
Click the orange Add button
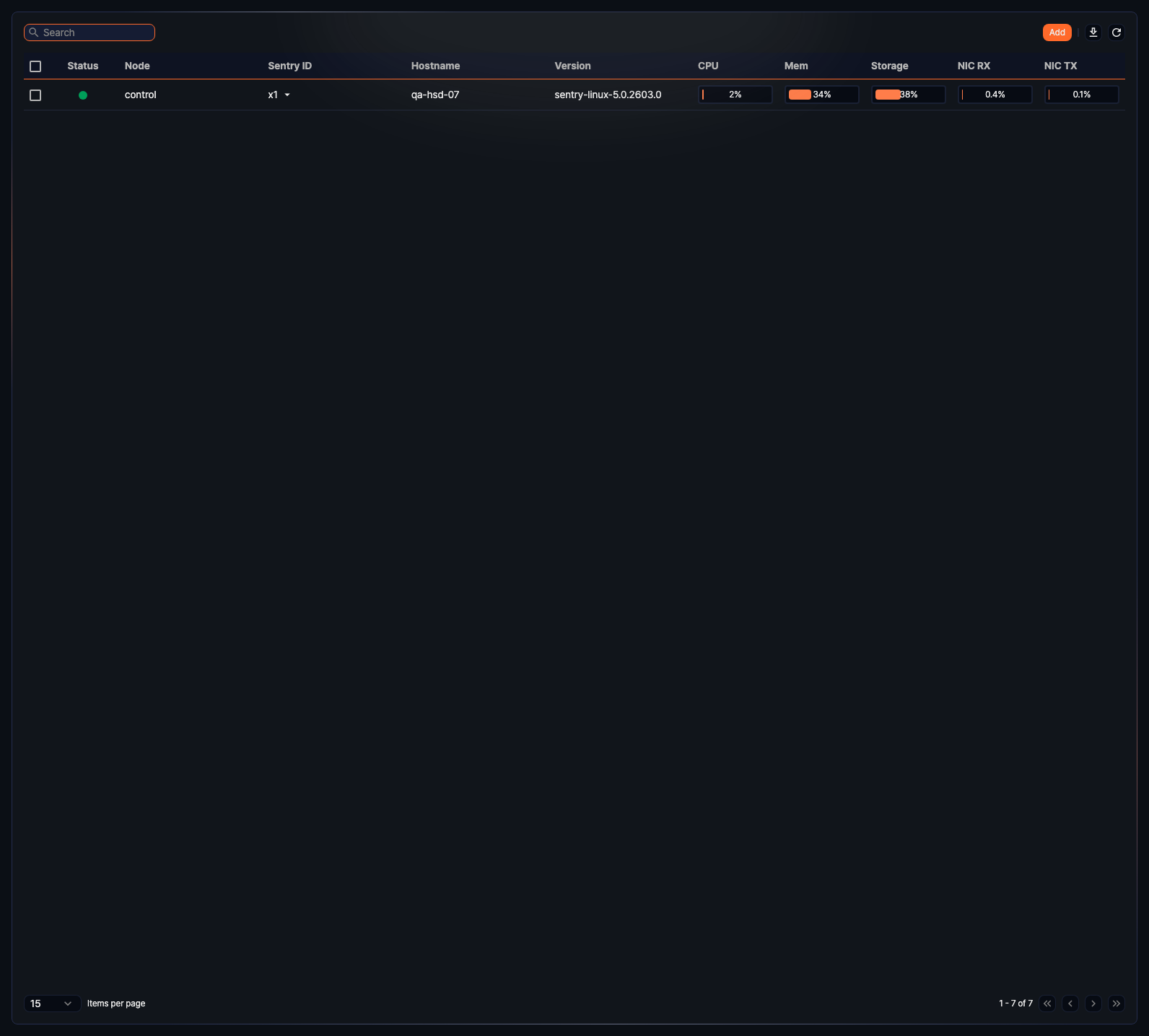point(1057,32)
